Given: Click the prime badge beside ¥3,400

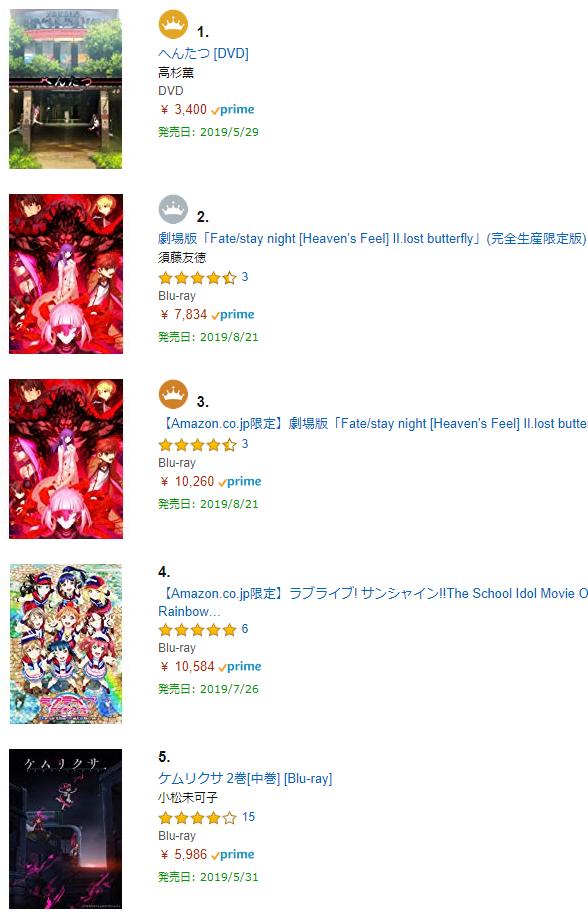Looking at the screenshot, I should tap(233, 109).
